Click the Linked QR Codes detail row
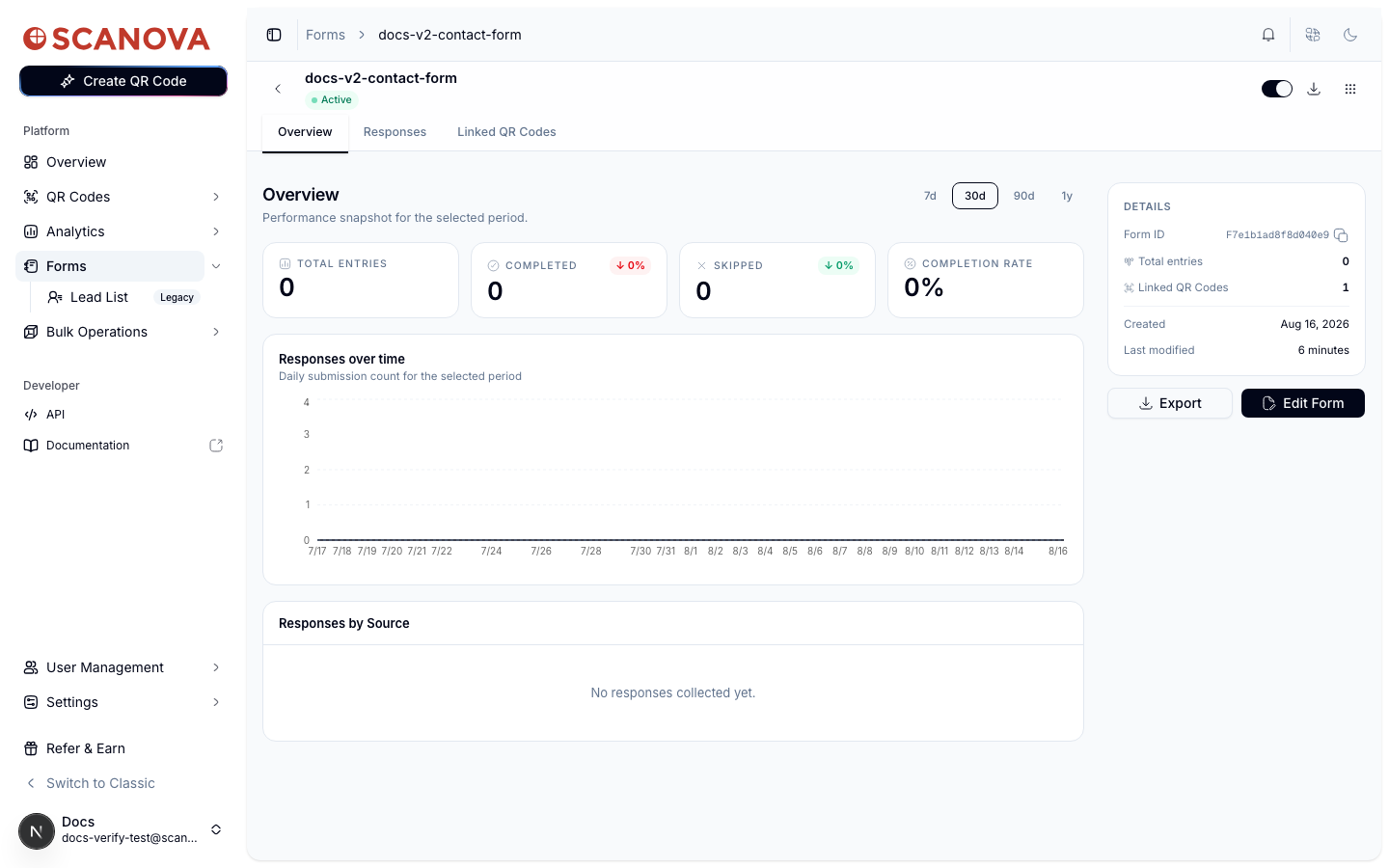This screenshot has height=868, width=1389. [1237, 287]
